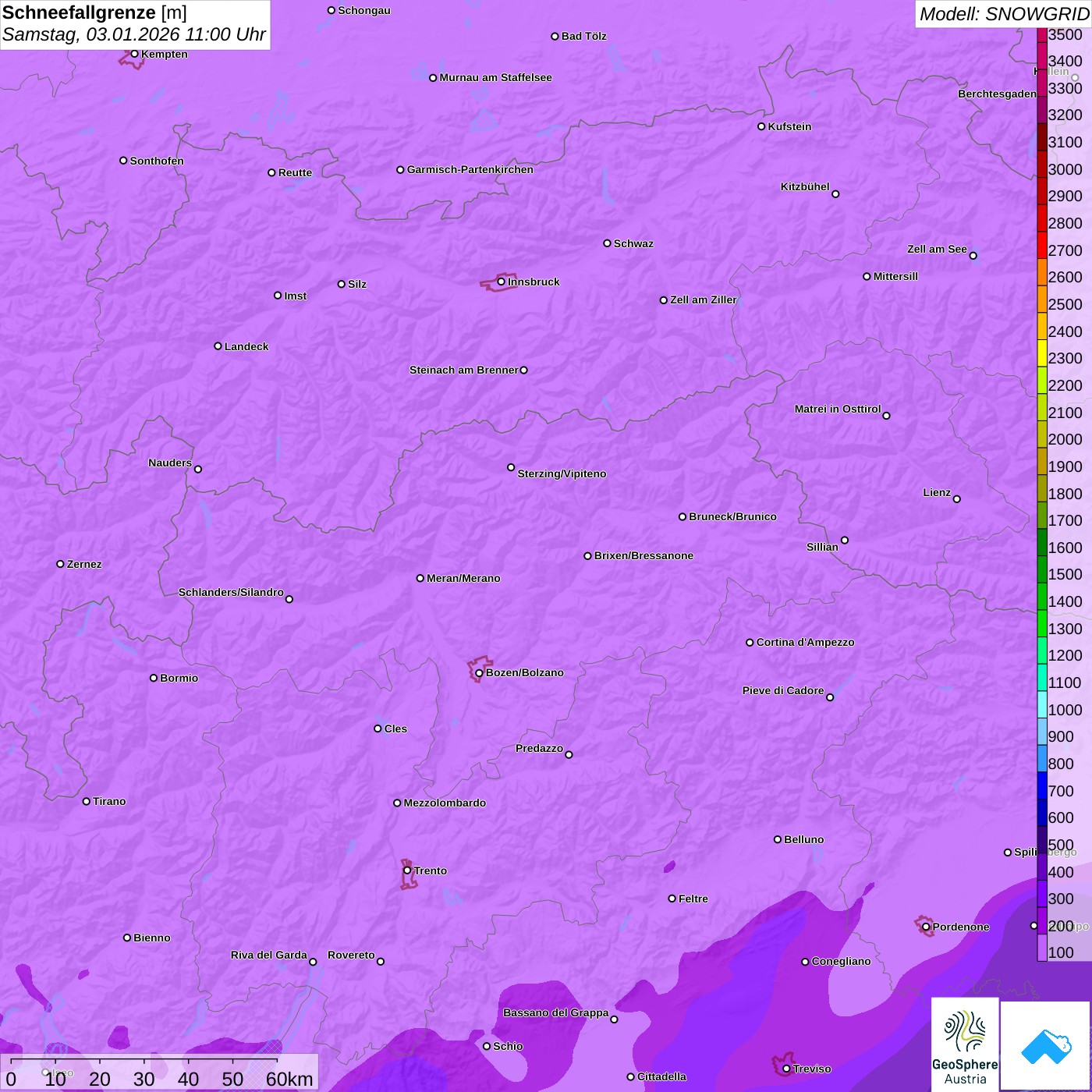The image size is (1092, 1092).
Task: Select the Bormio town marker dot
Action: pyautogui.click(x=154, y=678)
